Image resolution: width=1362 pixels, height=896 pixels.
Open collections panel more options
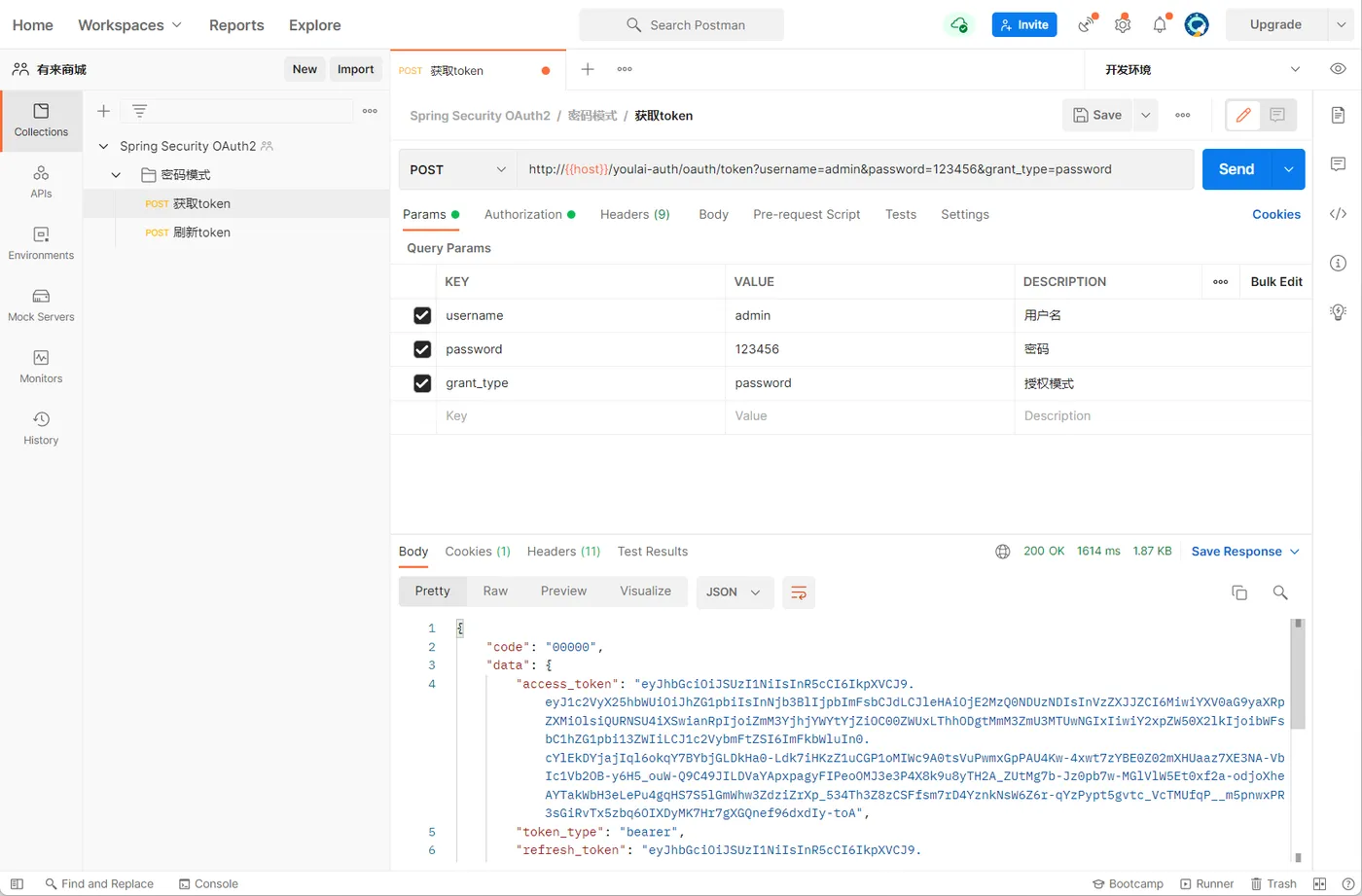pos(370,111)
